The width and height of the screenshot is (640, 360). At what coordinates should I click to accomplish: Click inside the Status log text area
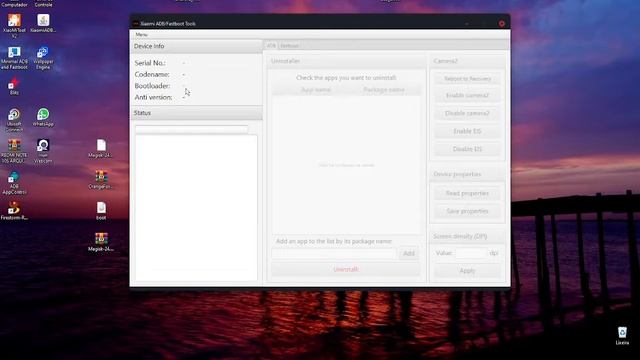click(196, 208)
